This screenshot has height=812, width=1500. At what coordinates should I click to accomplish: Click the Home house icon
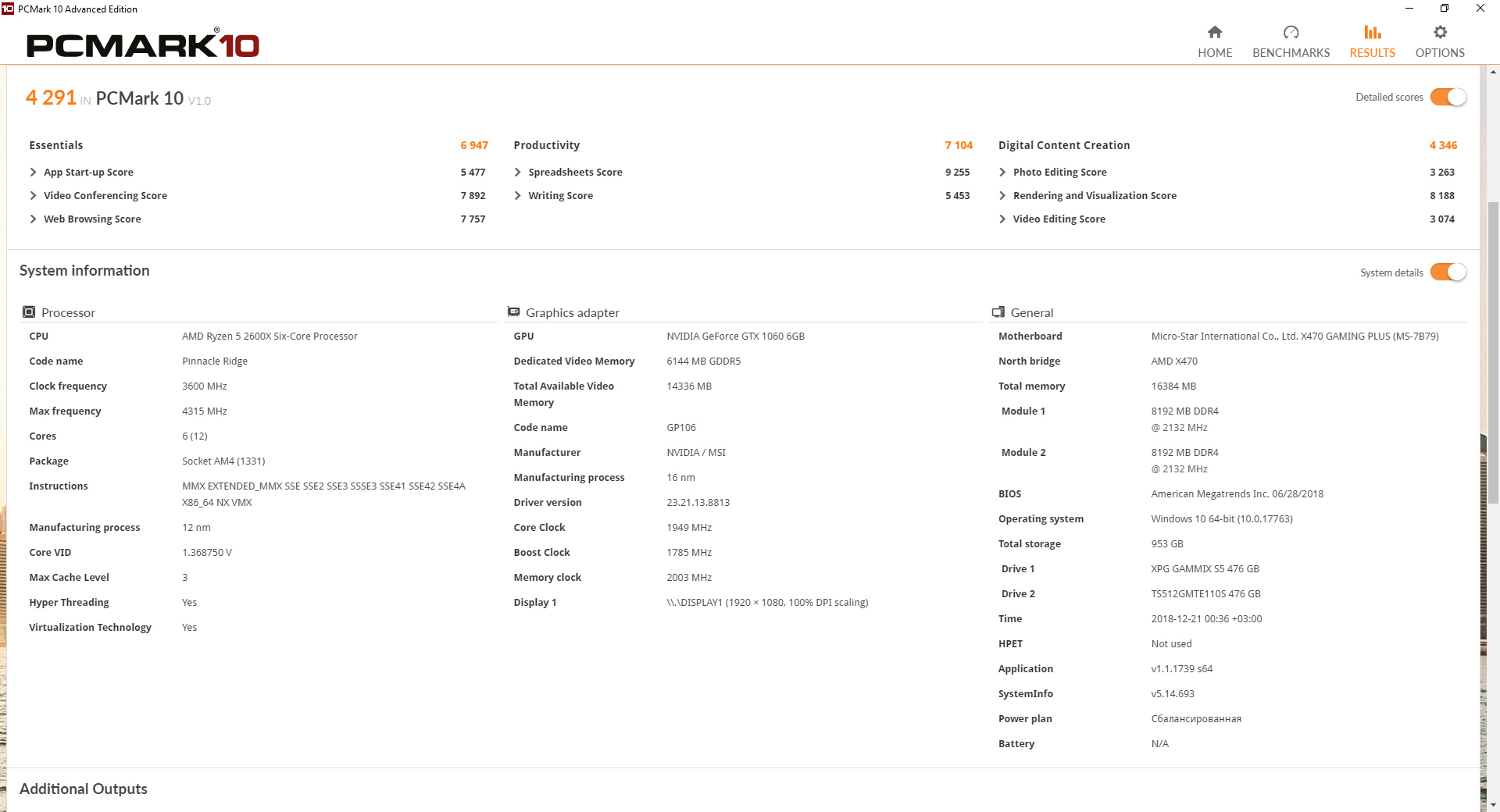1215,32
